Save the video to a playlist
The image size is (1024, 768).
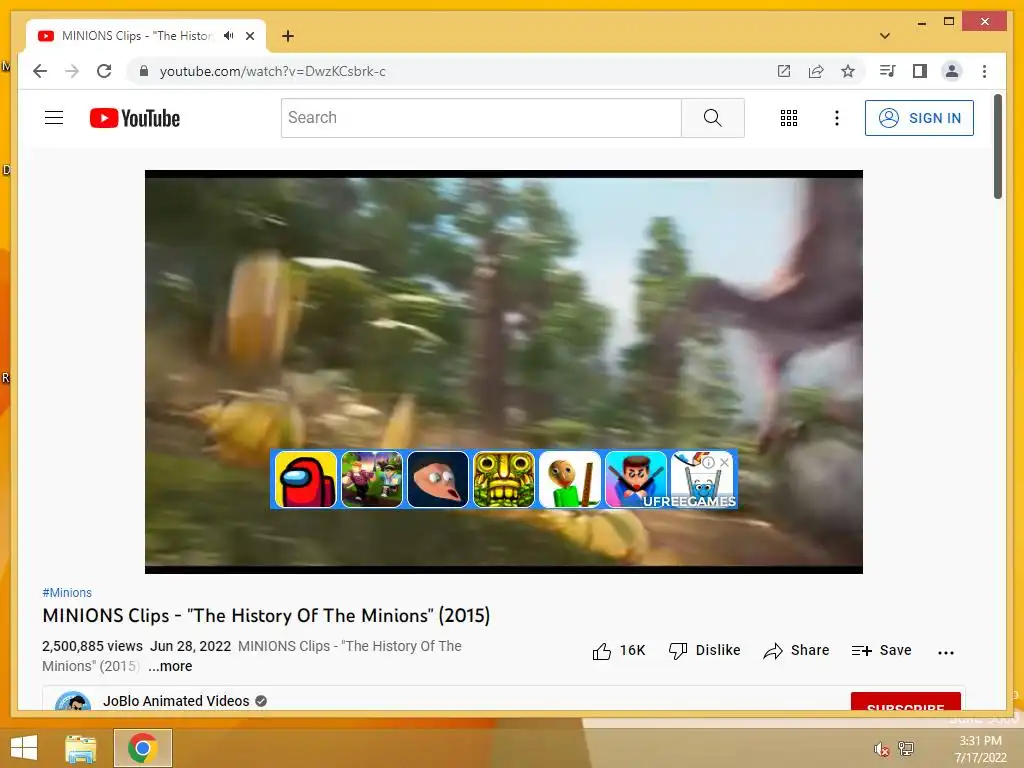[882, 650]
